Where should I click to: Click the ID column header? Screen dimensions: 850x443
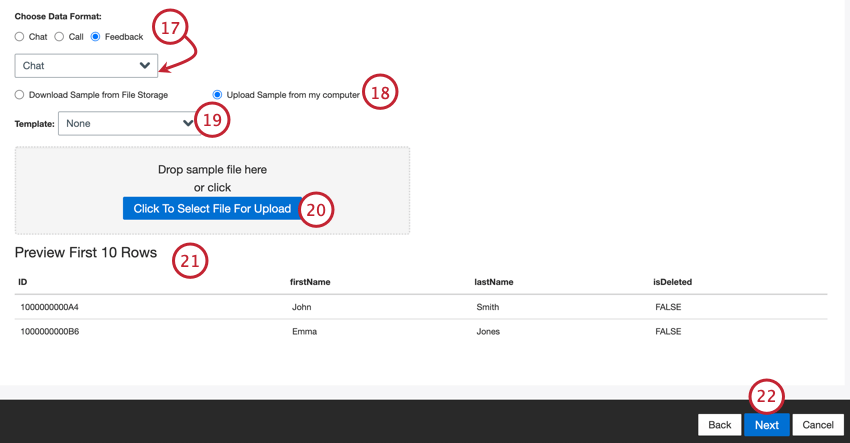pyautogui.click(x=23, y=282)
